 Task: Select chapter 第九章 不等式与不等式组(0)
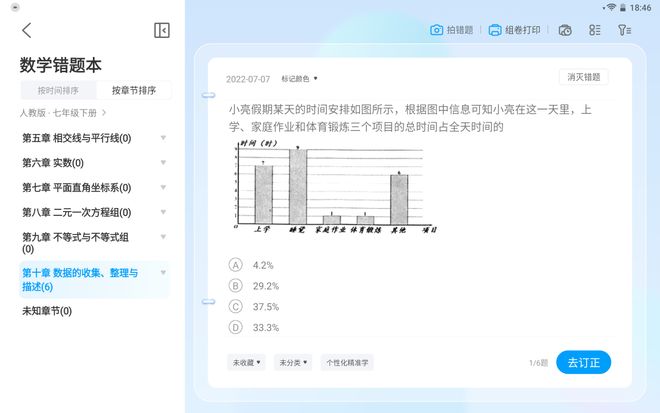click(75, 243)
